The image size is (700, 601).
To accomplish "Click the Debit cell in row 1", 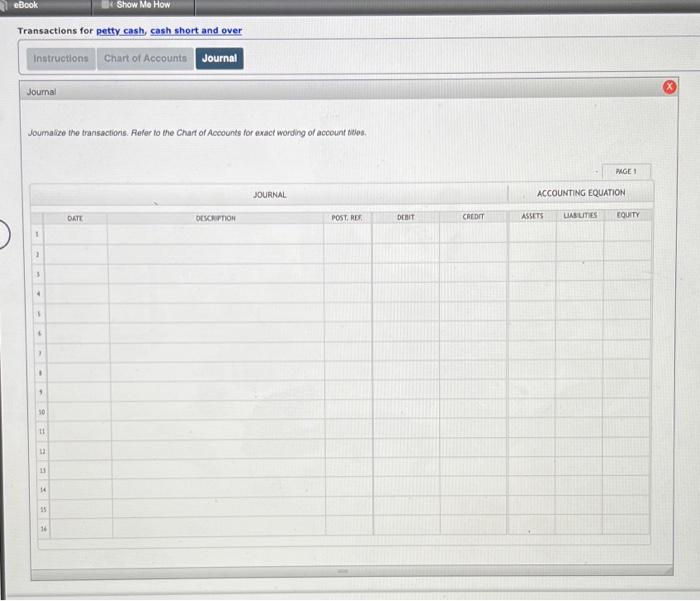I will [x=405, y=234].
